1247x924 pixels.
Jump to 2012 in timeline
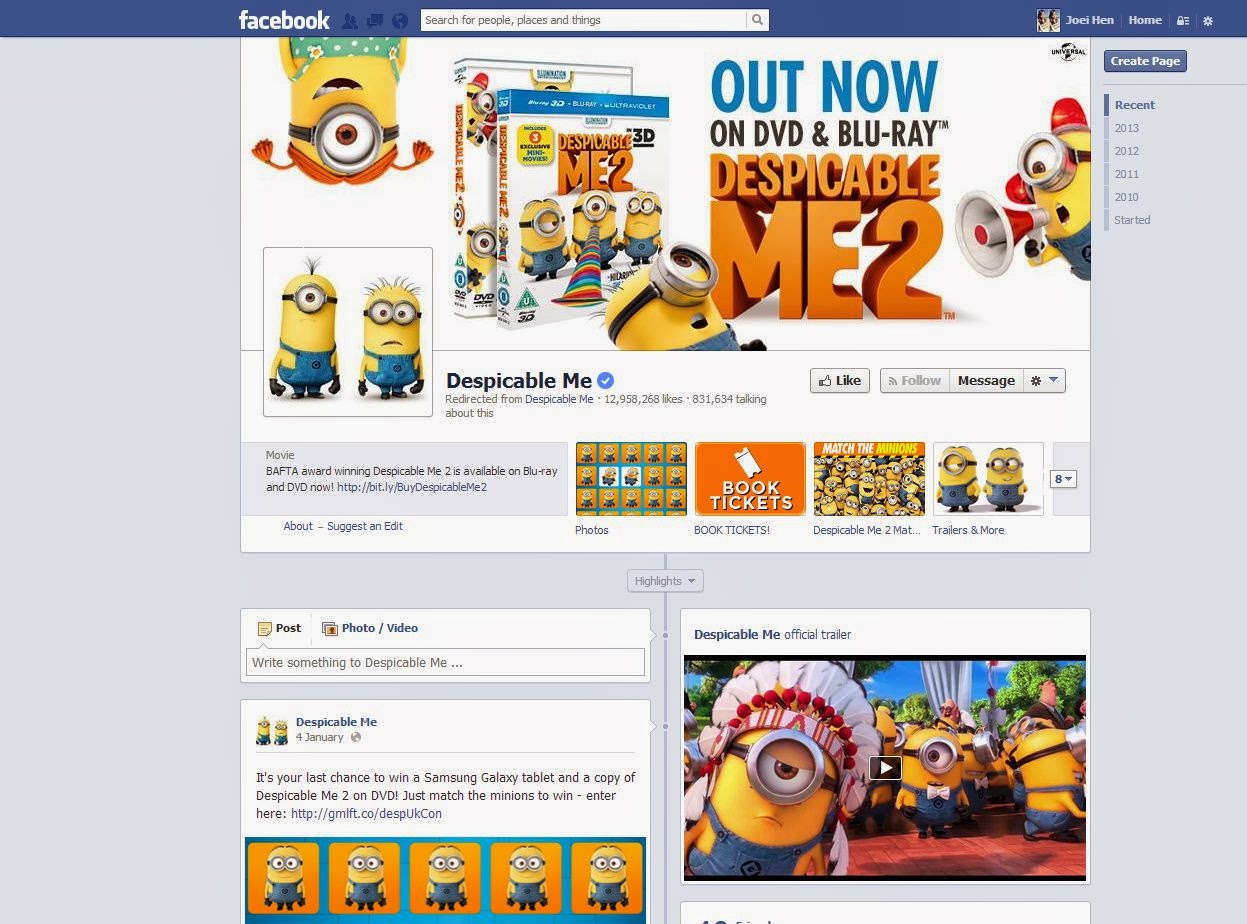1127,151
